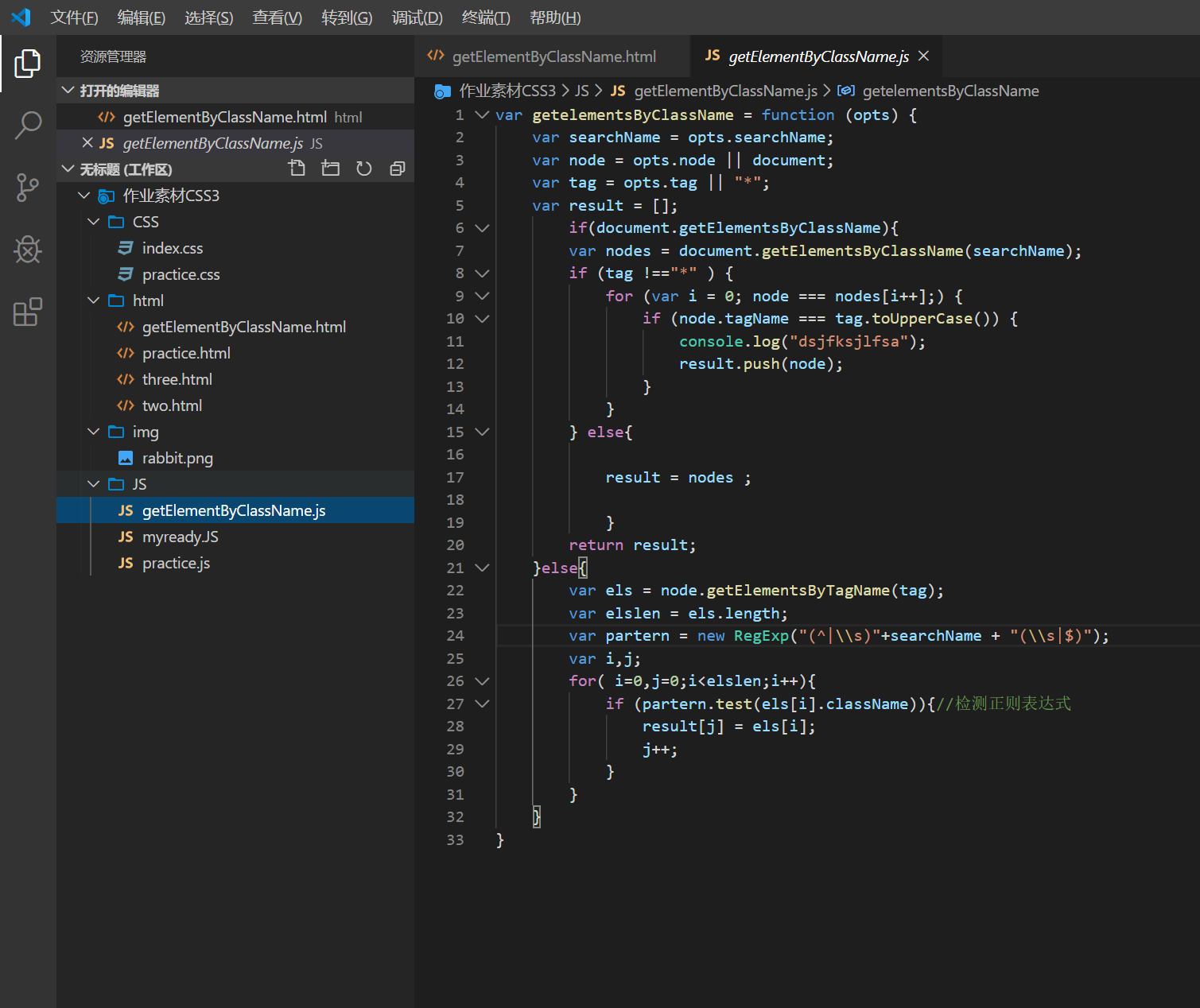Open the 调试(D) menu

coord(417,17)
